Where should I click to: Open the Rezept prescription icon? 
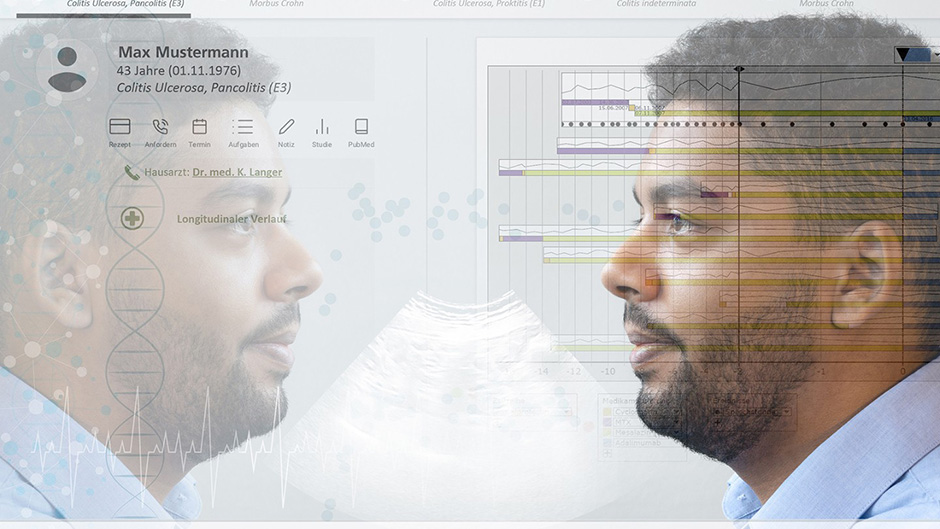(x=120, y=127)
